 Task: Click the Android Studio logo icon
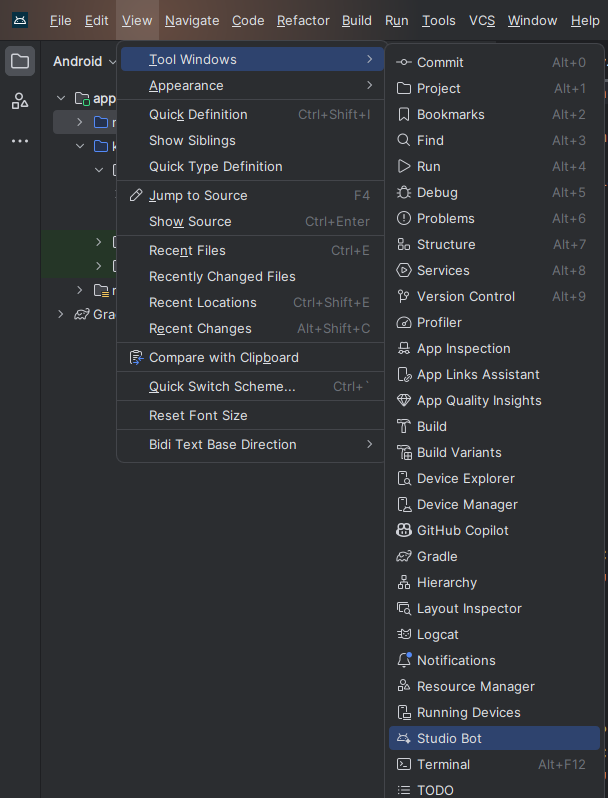coord(20,20)
